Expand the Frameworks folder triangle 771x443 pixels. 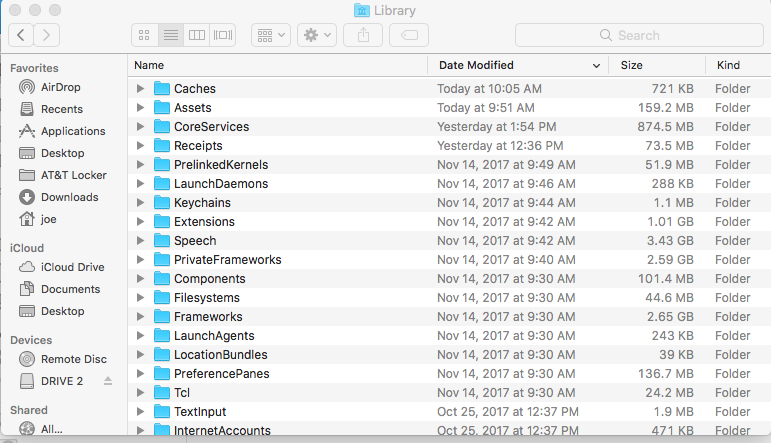point(141,317)
